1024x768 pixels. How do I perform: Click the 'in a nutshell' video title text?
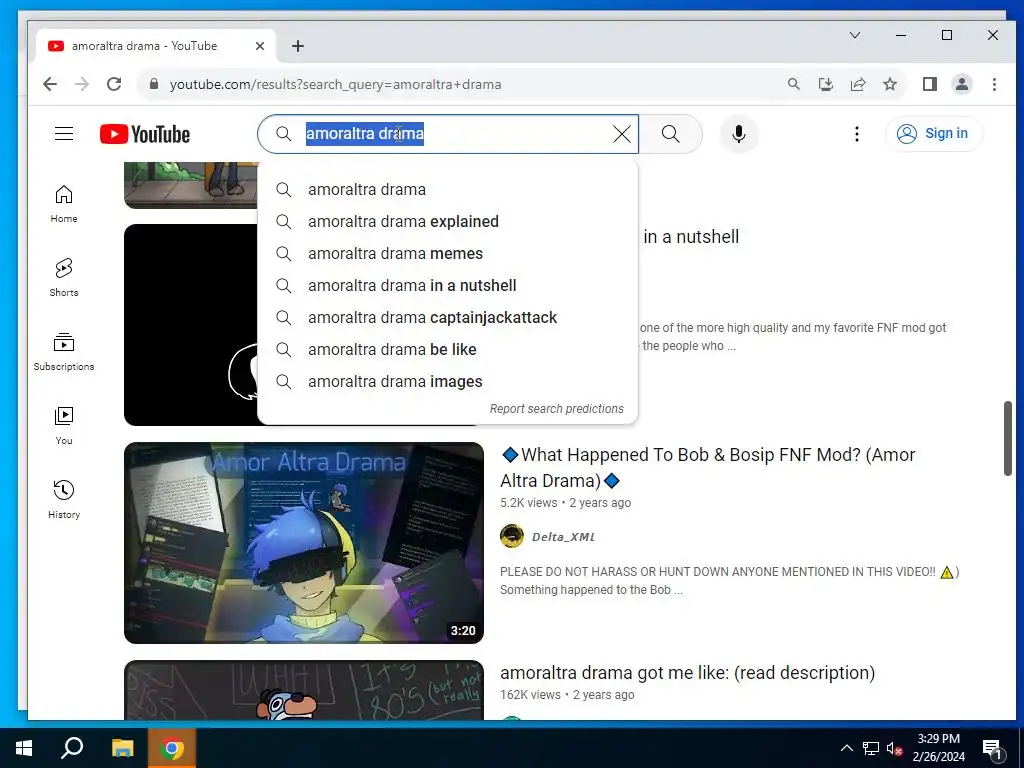691,236
